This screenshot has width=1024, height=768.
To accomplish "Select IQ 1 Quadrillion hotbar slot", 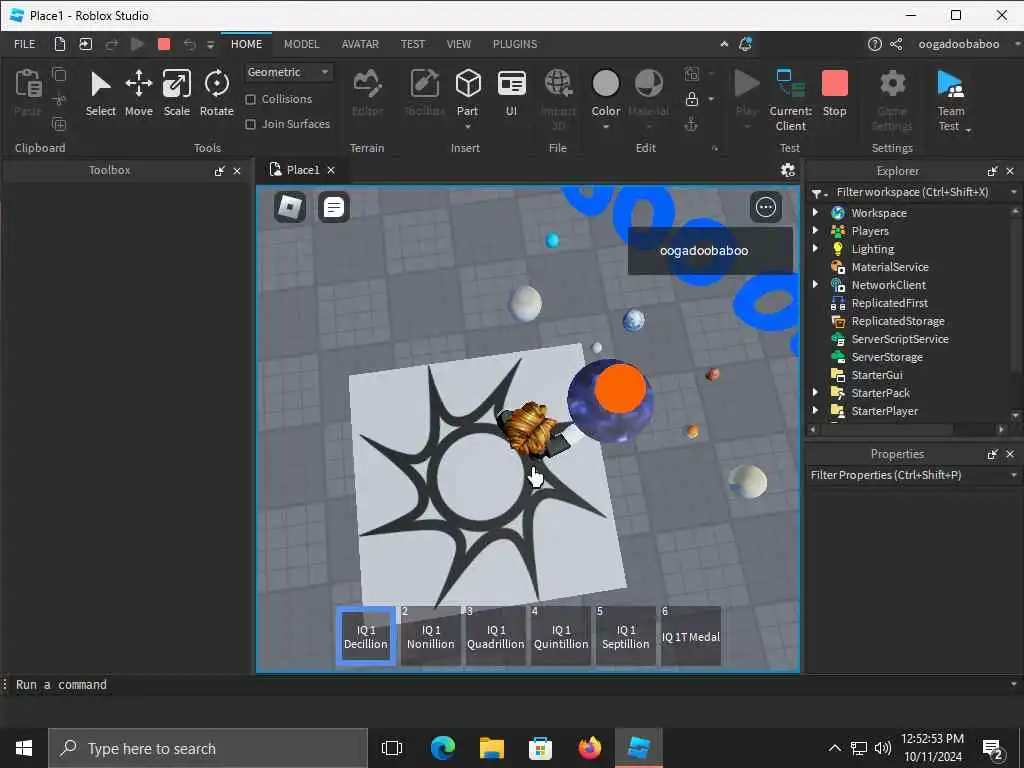I will click(x=496, y=636).
